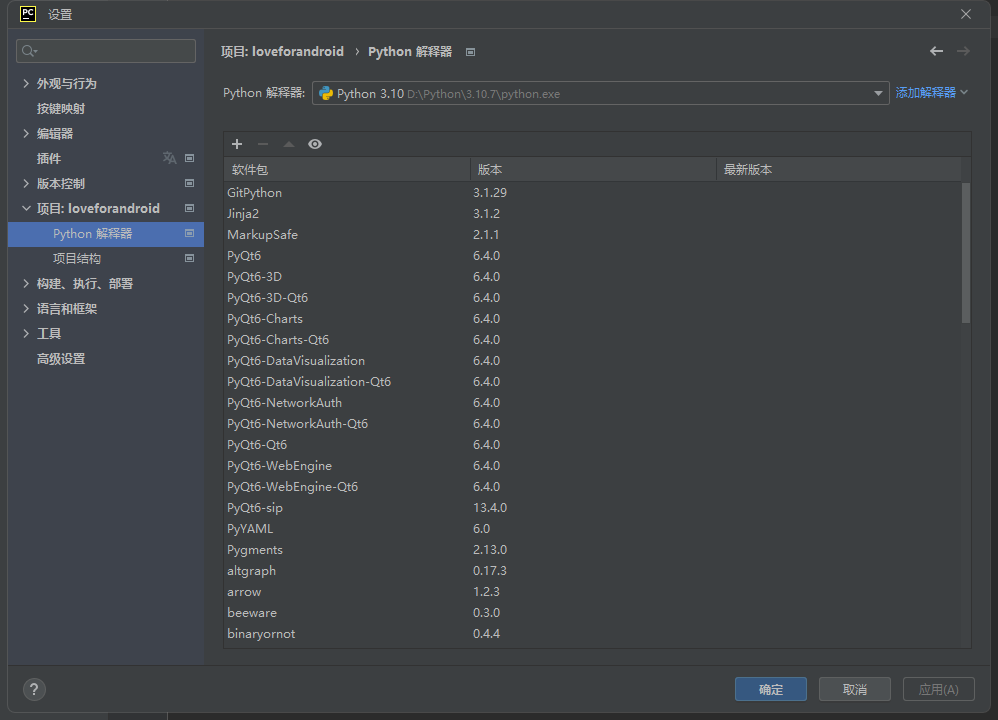
Task: Select the PyQt6-Qt6 package row
Action: [x=593, y=444]
